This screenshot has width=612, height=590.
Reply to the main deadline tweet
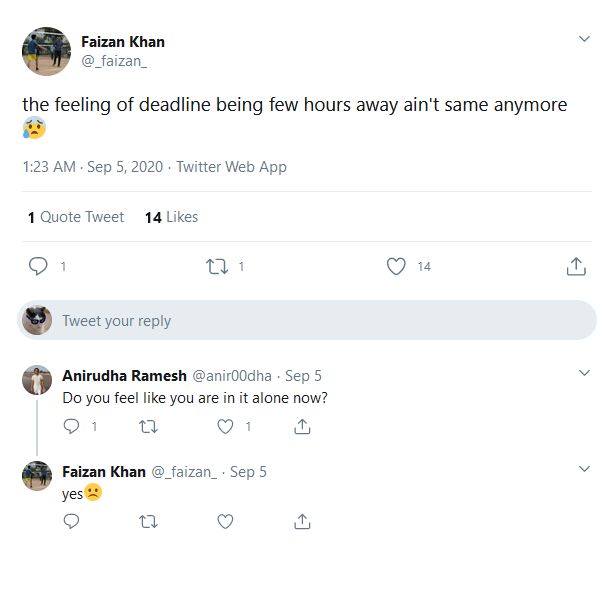[x=39, y=267]
